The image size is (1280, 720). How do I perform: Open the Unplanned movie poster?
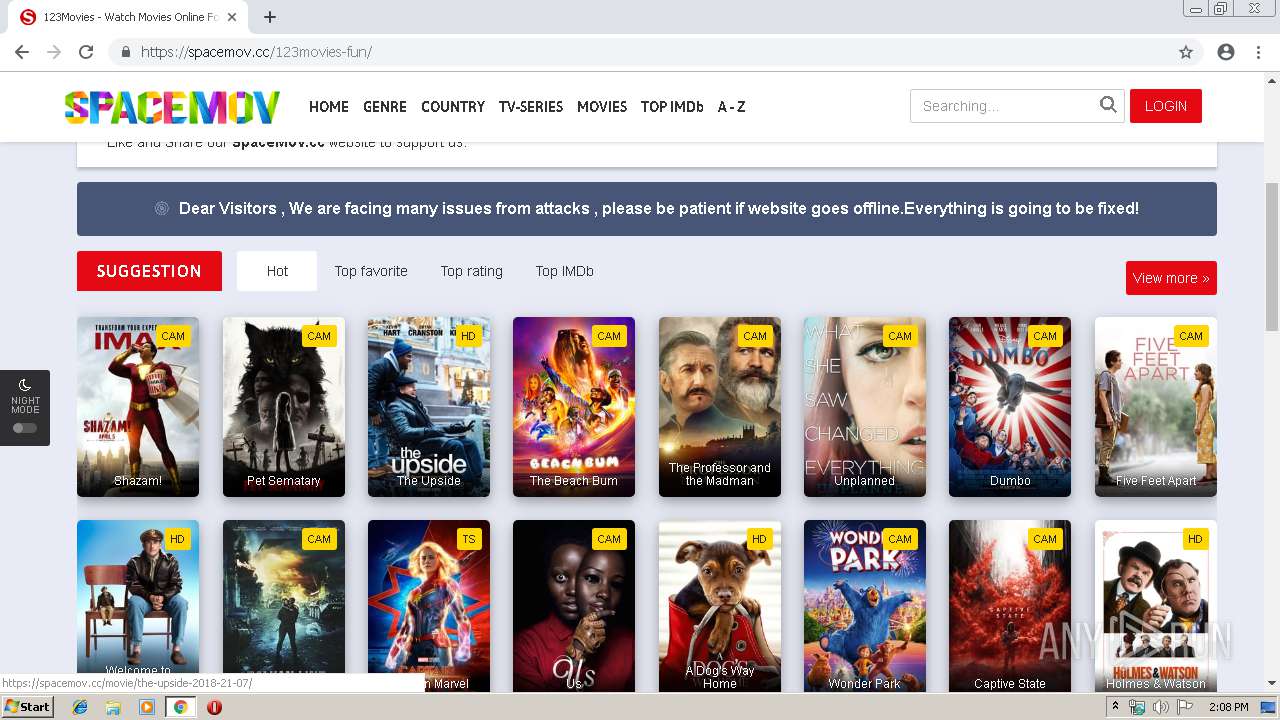[x=865, y=407]
